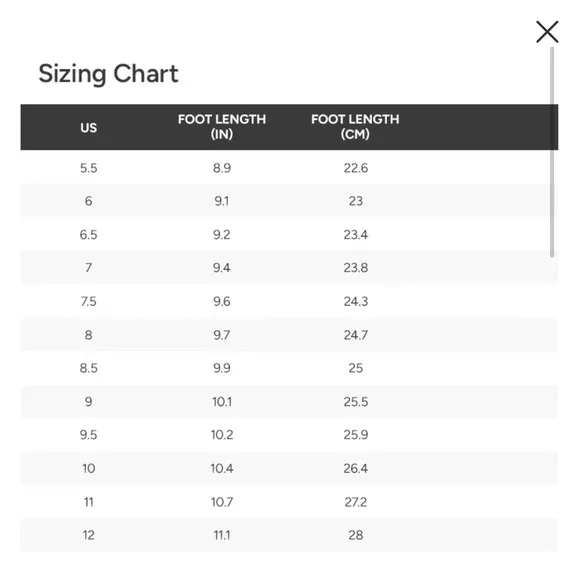Image resolution: width=580 pixels, height=580 pixels.
Task: Select the Sizing Chart heading
Action: [108, 73]
